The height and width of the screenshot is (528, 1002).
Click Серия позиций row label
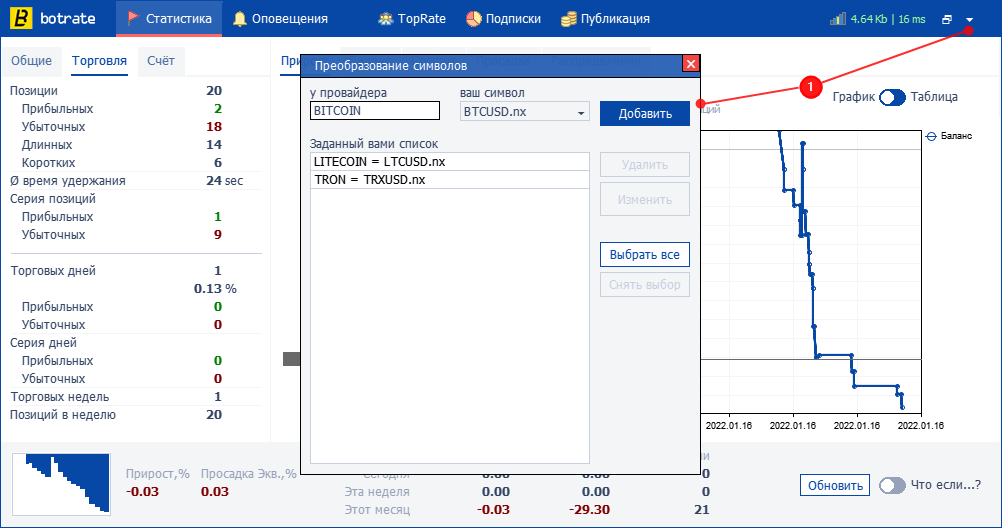click(x=52, y=199)
